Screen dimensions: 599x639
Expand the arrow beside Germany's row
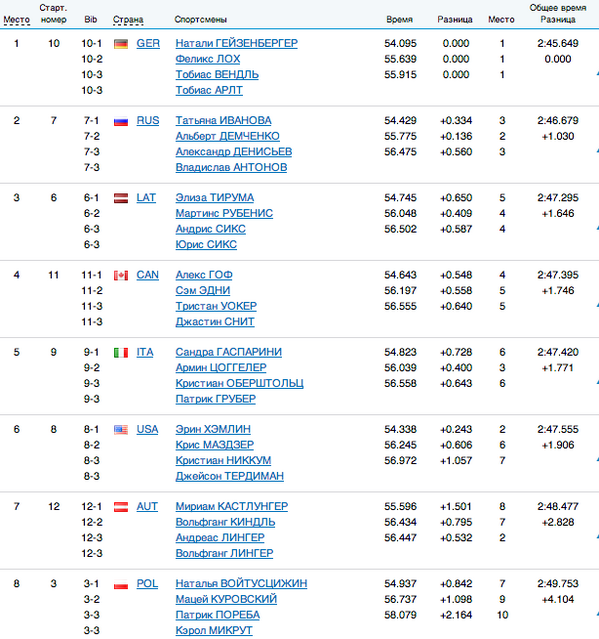pos(597,74)
